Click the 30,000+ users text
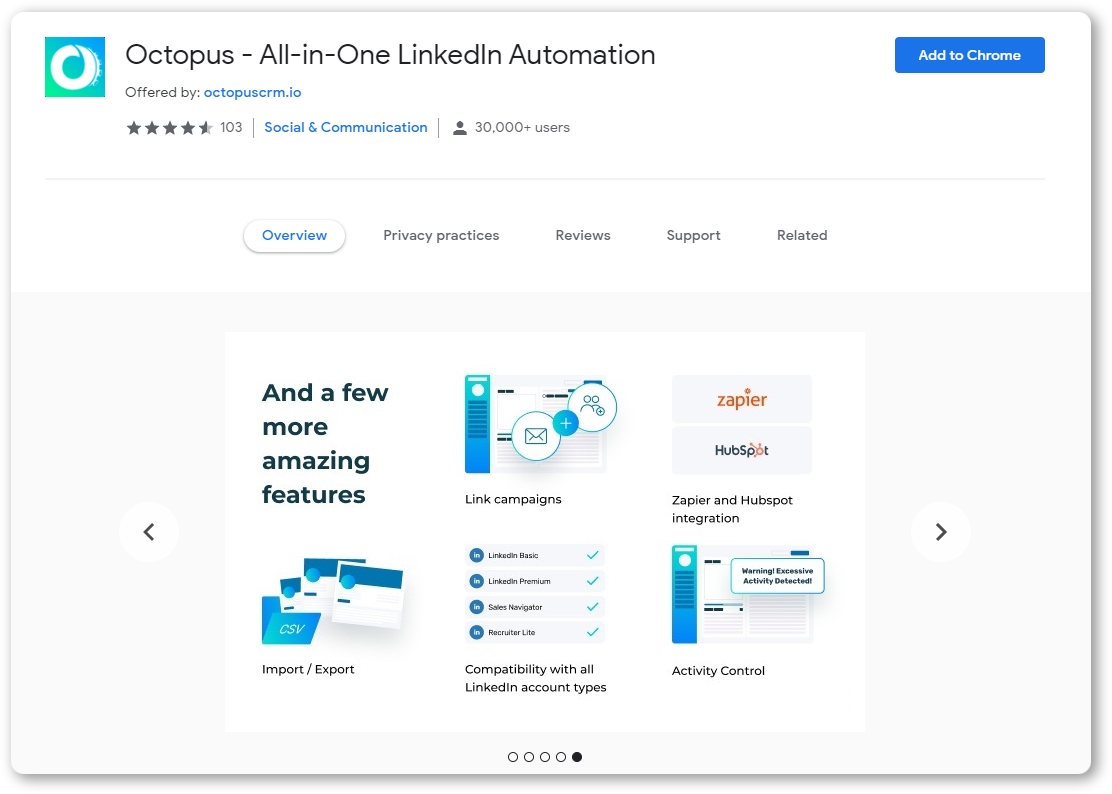Viewport: 1112px width, 794px height. coord(522,128)
